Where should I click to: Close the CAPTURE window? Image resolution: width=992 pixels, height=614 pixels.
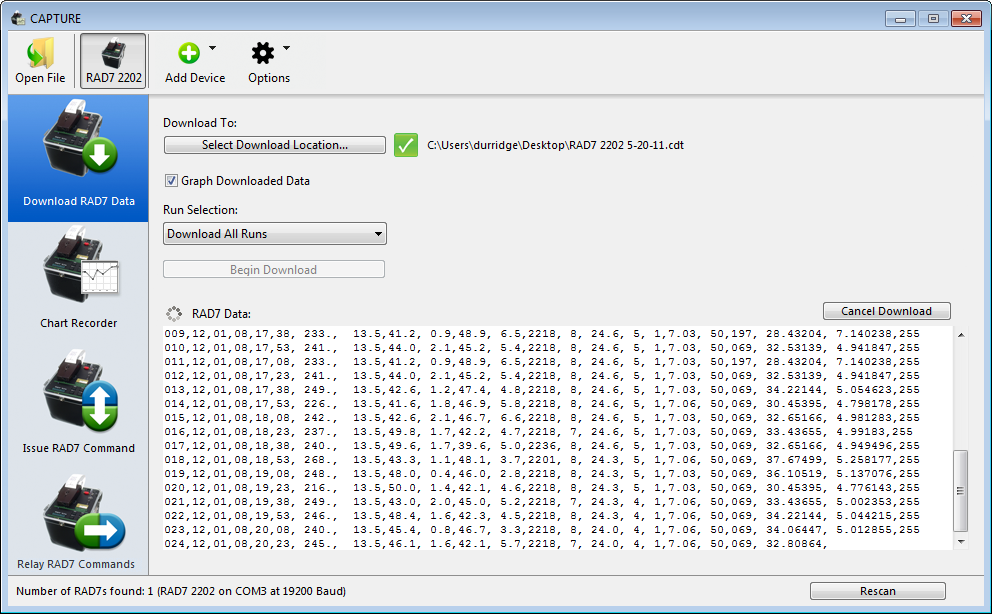pos(966,19)
